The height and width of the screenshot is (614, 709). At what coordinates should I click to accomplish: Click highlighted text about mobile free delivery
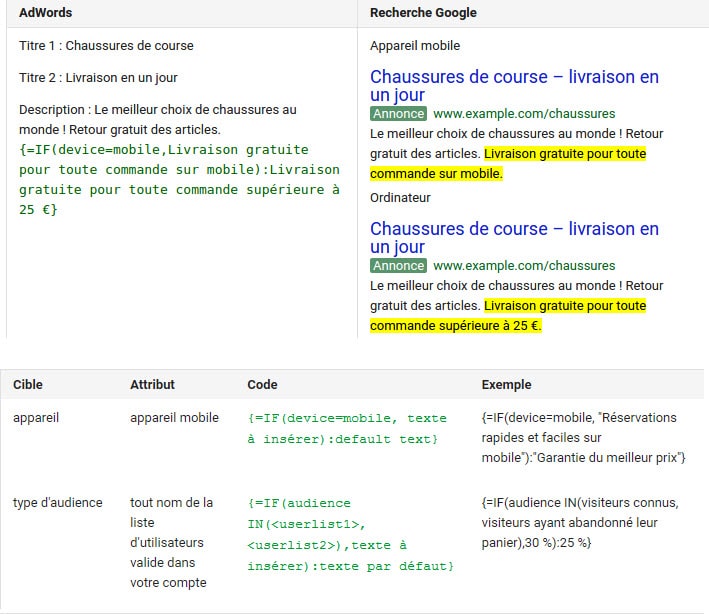508,164
